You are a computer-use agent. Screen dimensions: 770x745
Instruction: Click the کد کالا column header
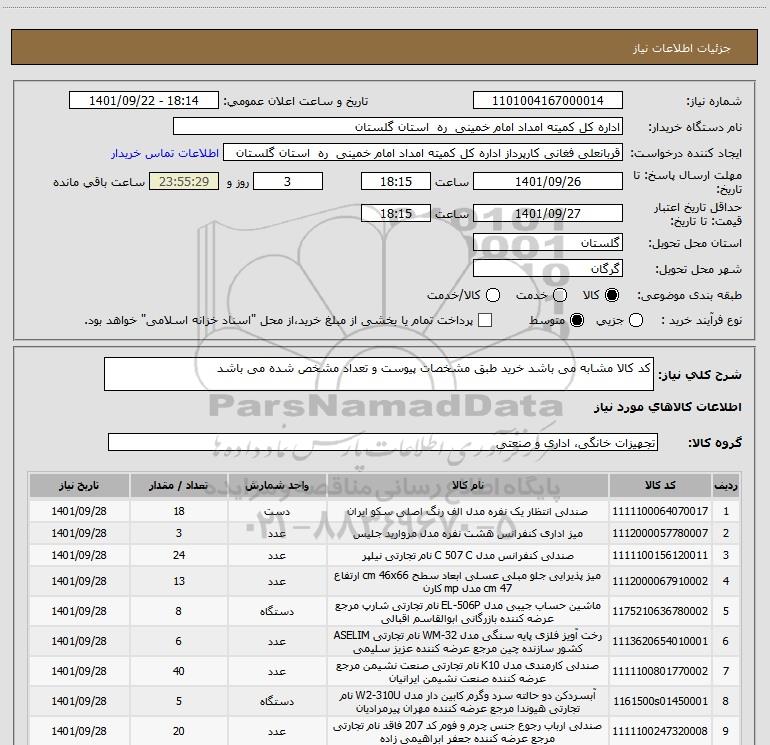[660, 486]
